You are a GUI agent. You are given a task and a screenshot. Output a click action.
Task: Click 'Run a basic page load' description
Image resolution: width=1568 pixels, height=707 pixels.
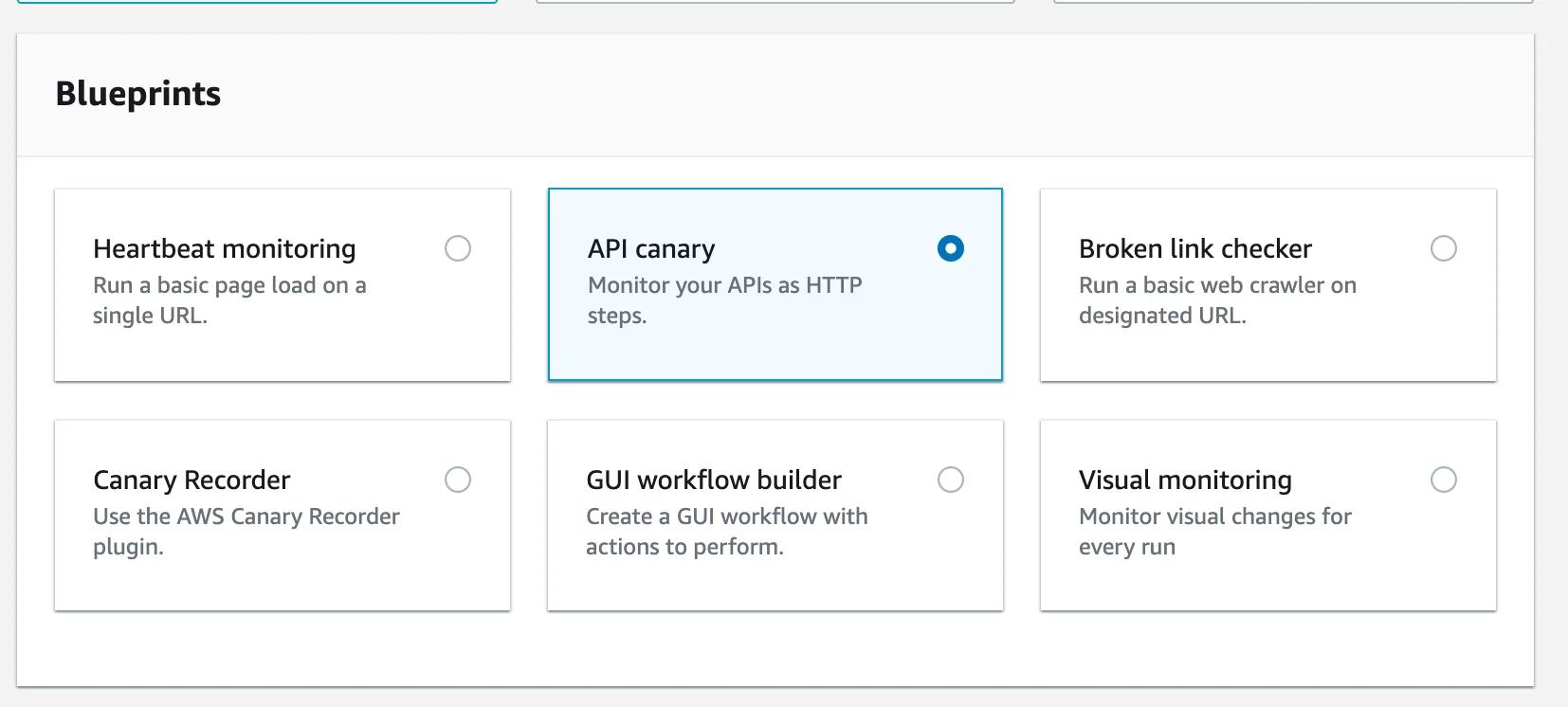(x=229, y=300)
